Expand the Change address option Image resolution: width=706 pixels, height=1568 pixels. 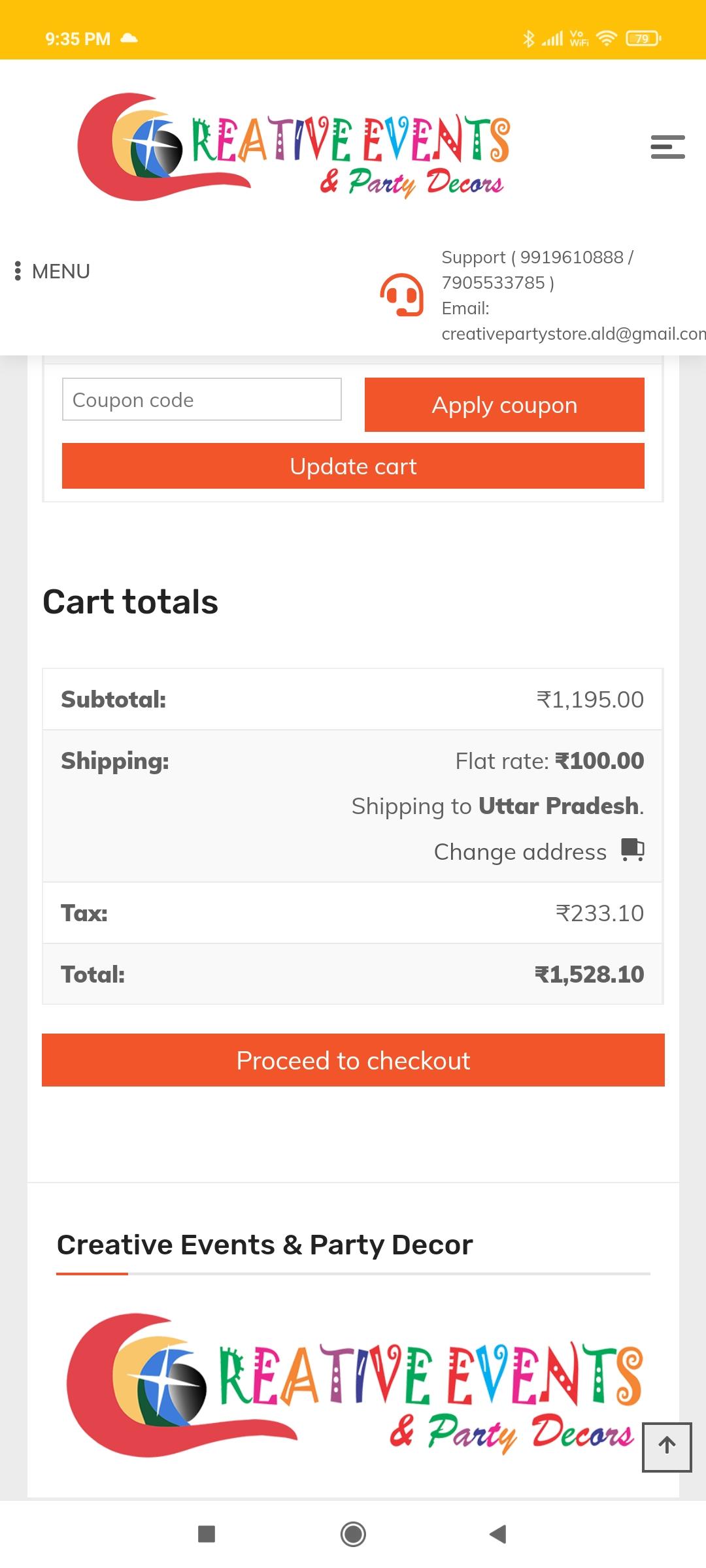point(520,852)
